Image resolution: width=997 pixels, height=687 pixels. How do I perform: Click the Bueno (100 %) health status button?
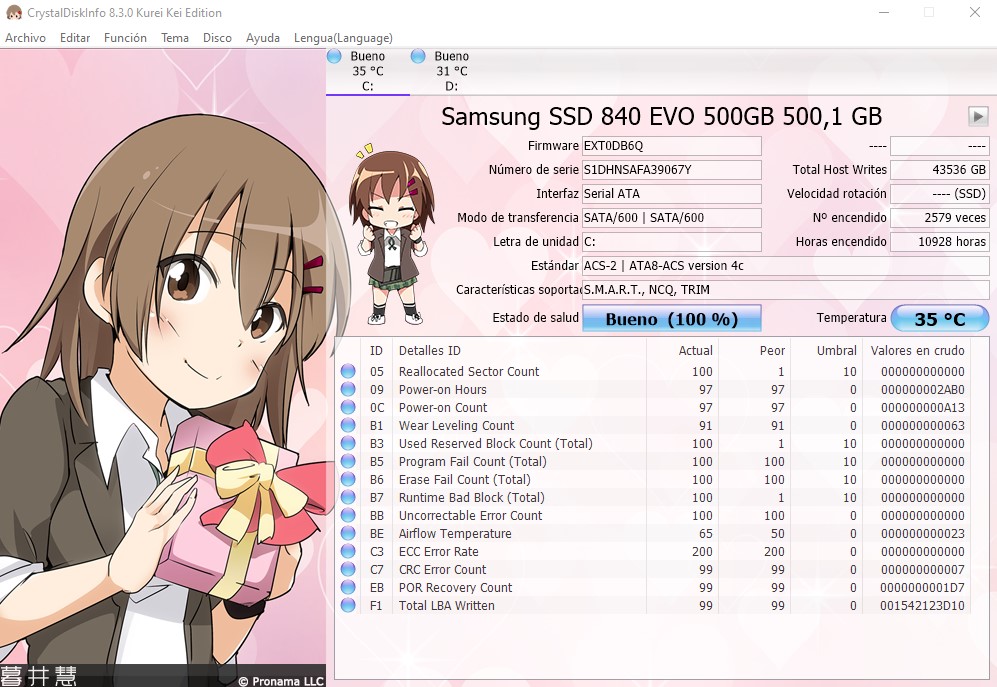tap(671, 318)
